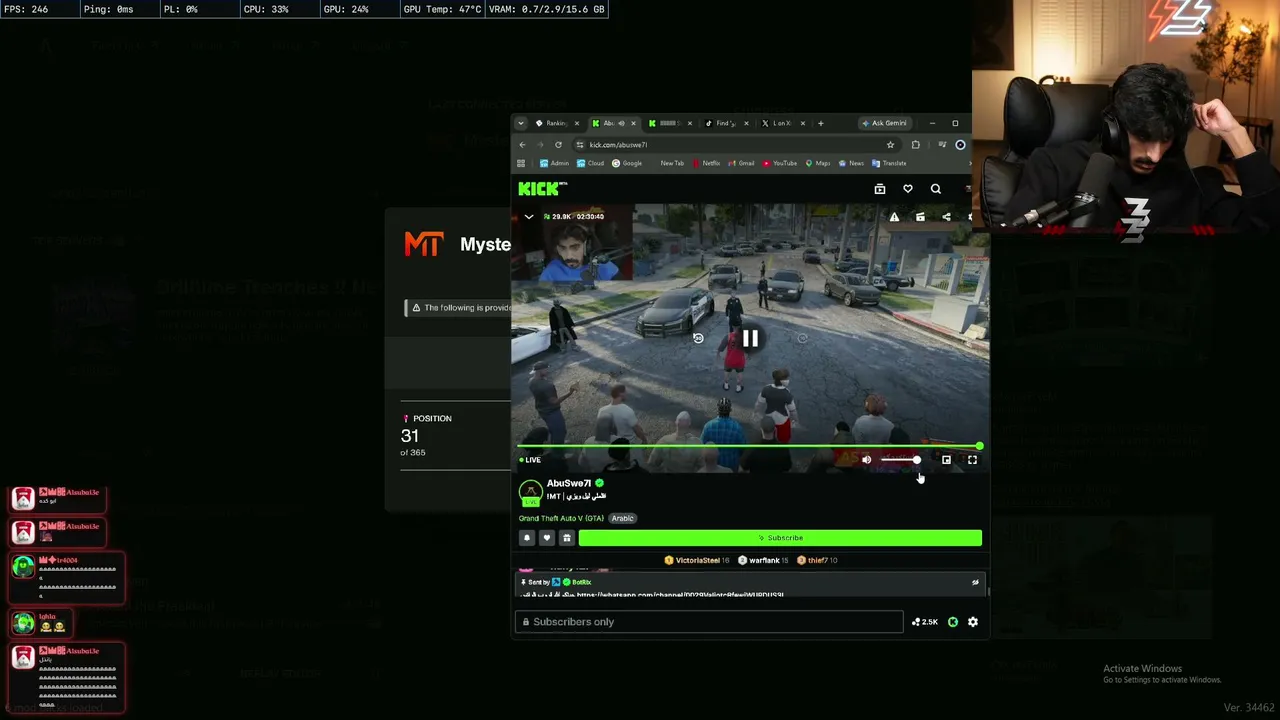Open VictoriaSteel in the gifter leaderboard

pos(697,561)
